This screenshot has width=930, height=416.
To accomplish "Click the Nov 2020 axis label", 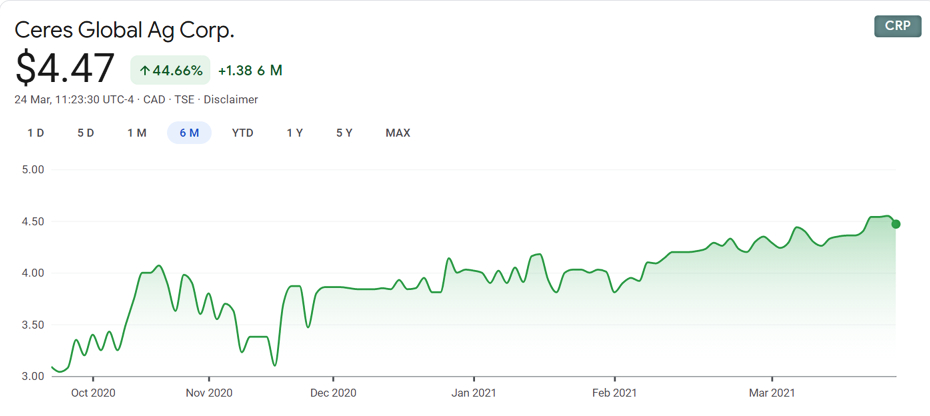I will point(209,393).
